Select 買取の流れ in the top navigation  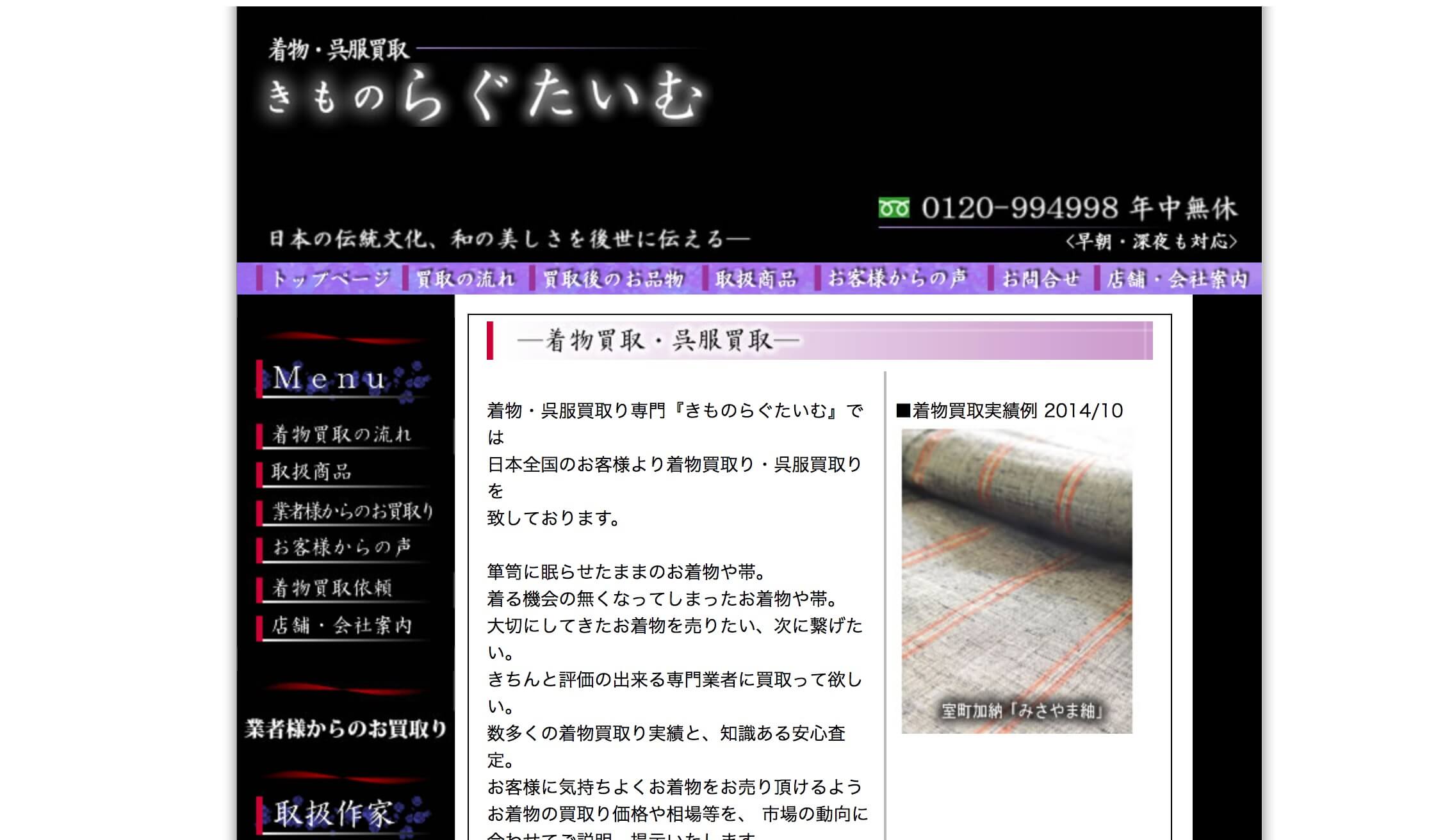[466, 279]
